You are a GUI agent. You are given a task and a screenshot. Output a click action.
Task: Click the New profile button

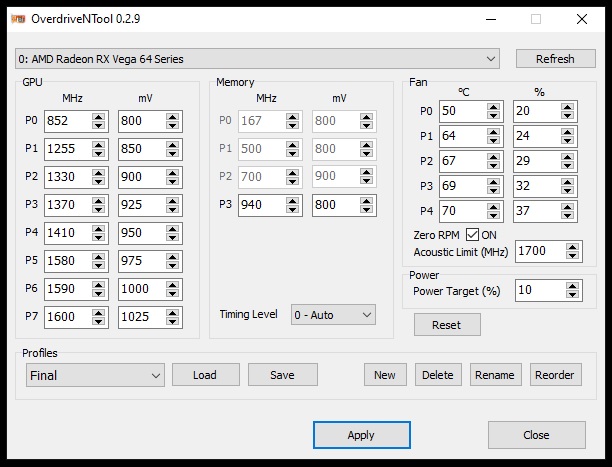coord(385,375)
